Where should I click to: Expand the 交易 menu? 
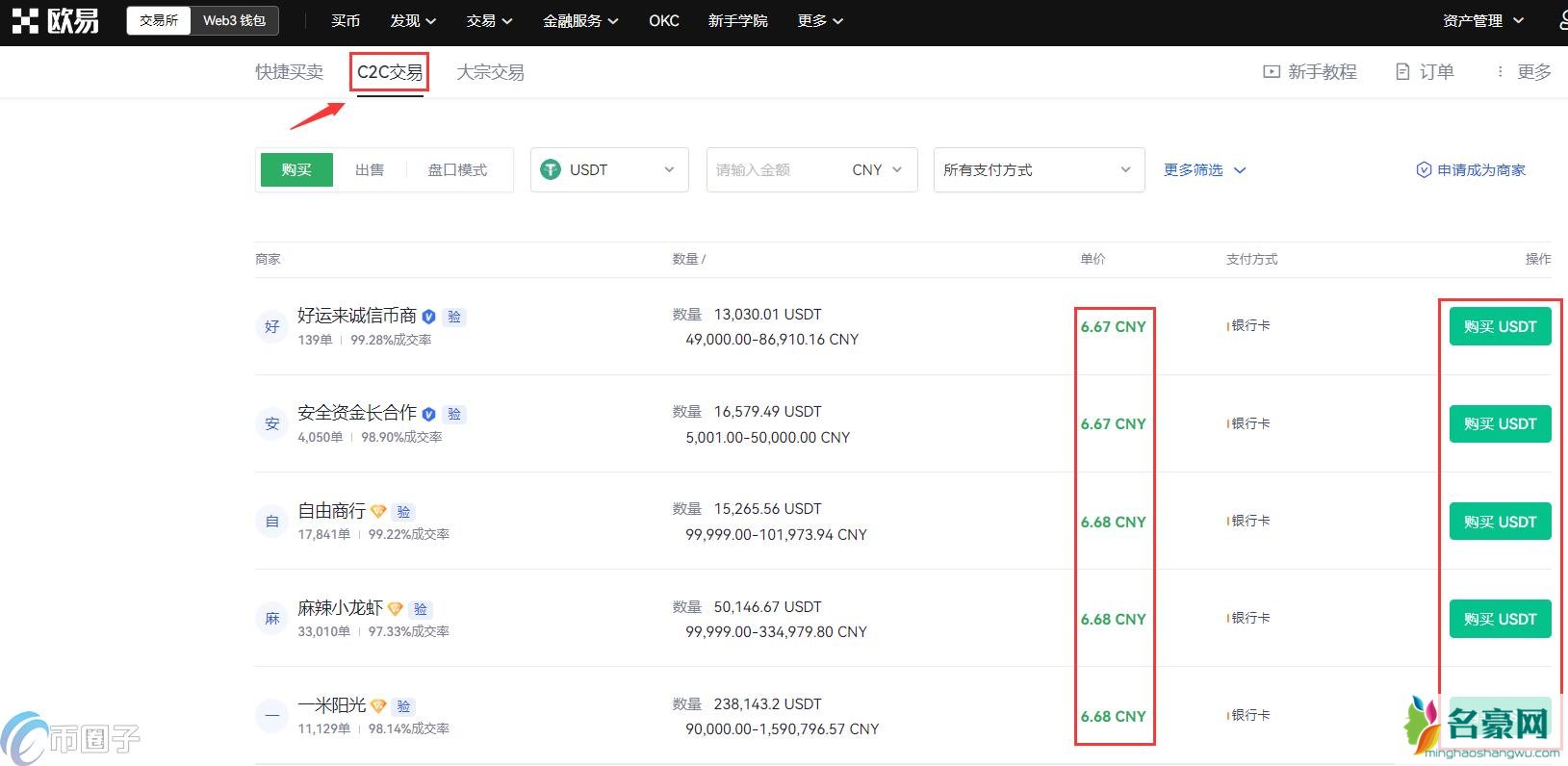[489, 20]
